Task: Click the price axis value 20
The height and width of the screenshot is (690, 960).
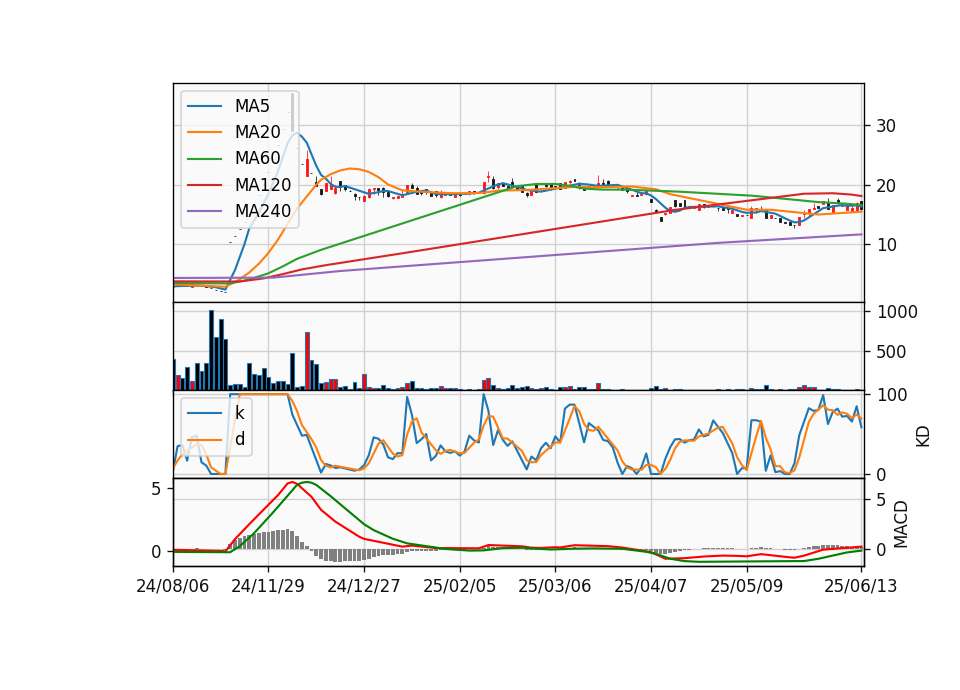Action: pos(886,186)
